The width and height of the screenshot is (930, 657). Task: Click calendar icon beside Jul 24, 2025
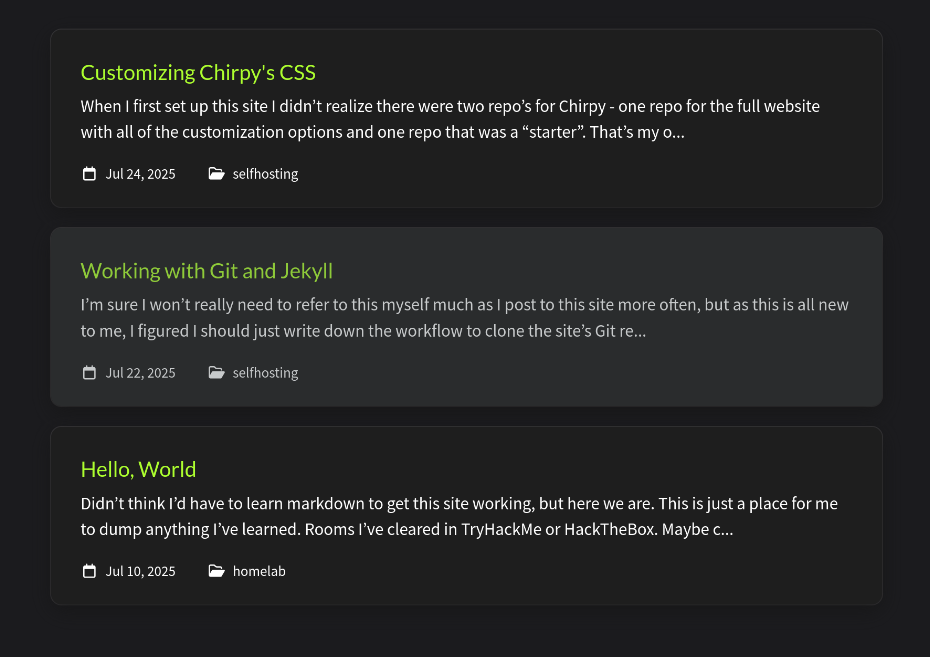(89, 174)
